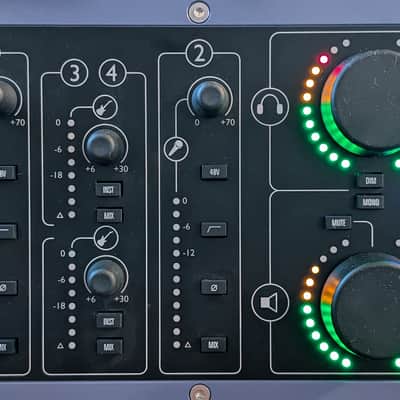Click the bottom LED of channel 2 meter
This screenshot has width=400, height=400.
(x=177, y=345)
